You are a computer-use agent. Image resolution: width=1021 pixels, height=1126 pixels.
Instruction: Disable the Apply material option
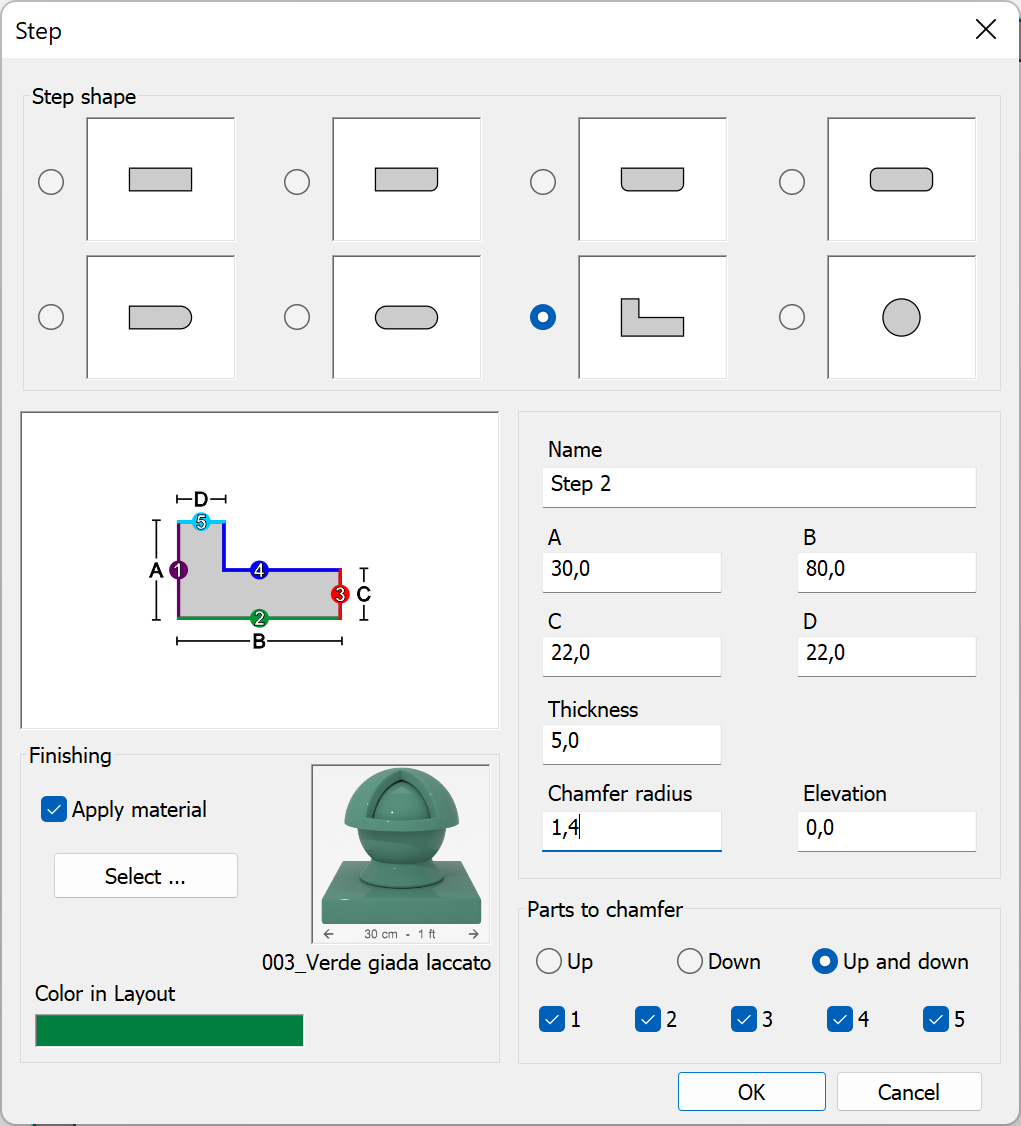53,809
